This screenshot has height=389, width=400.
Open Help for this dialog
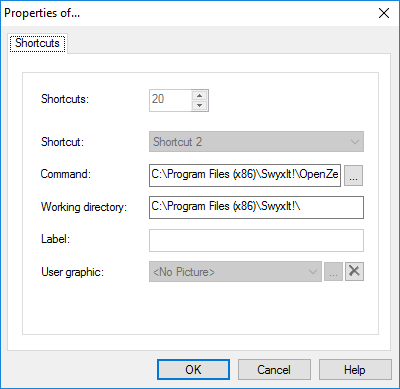tap(355, 370)
